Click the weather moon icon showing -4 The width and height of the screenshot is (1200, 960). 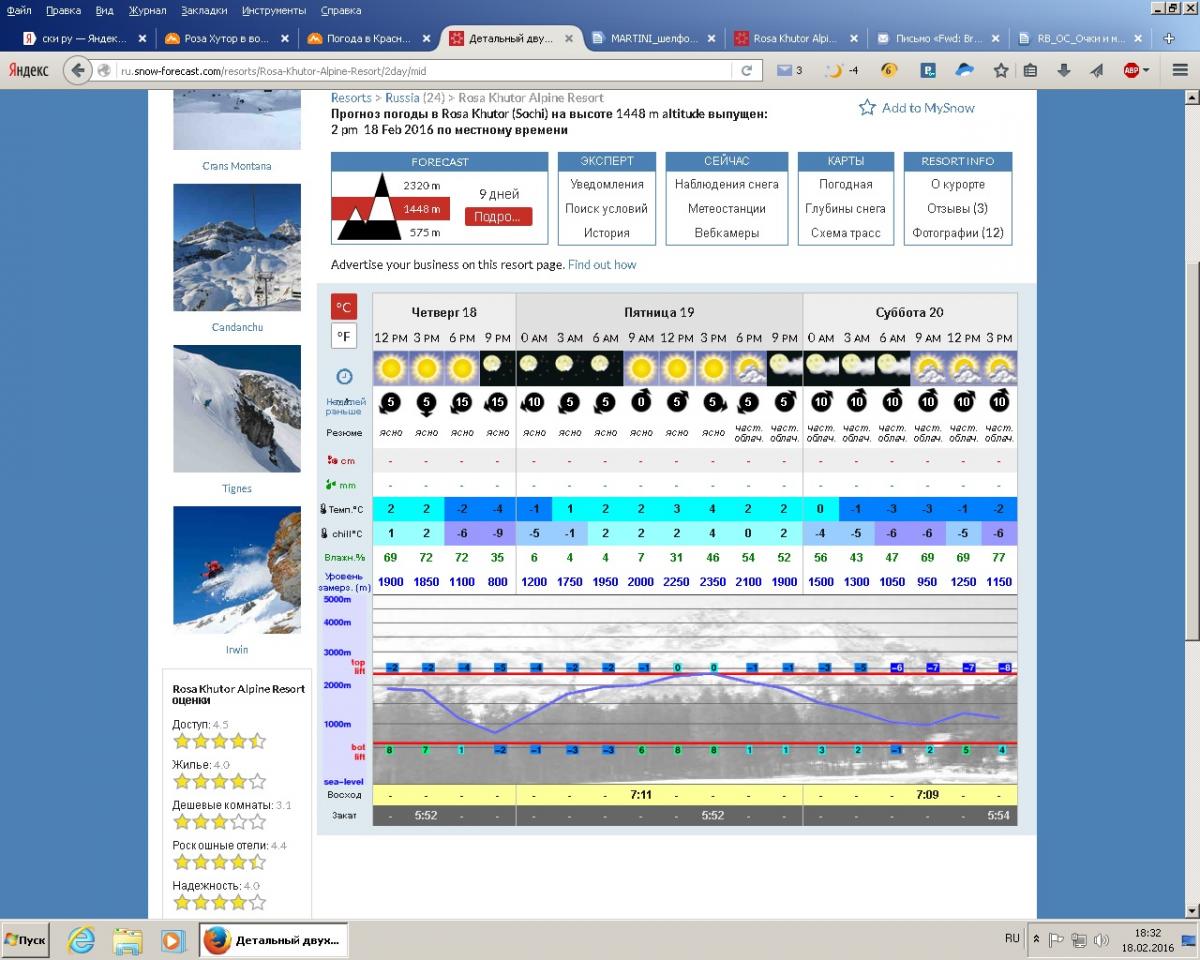pos(840,71)
